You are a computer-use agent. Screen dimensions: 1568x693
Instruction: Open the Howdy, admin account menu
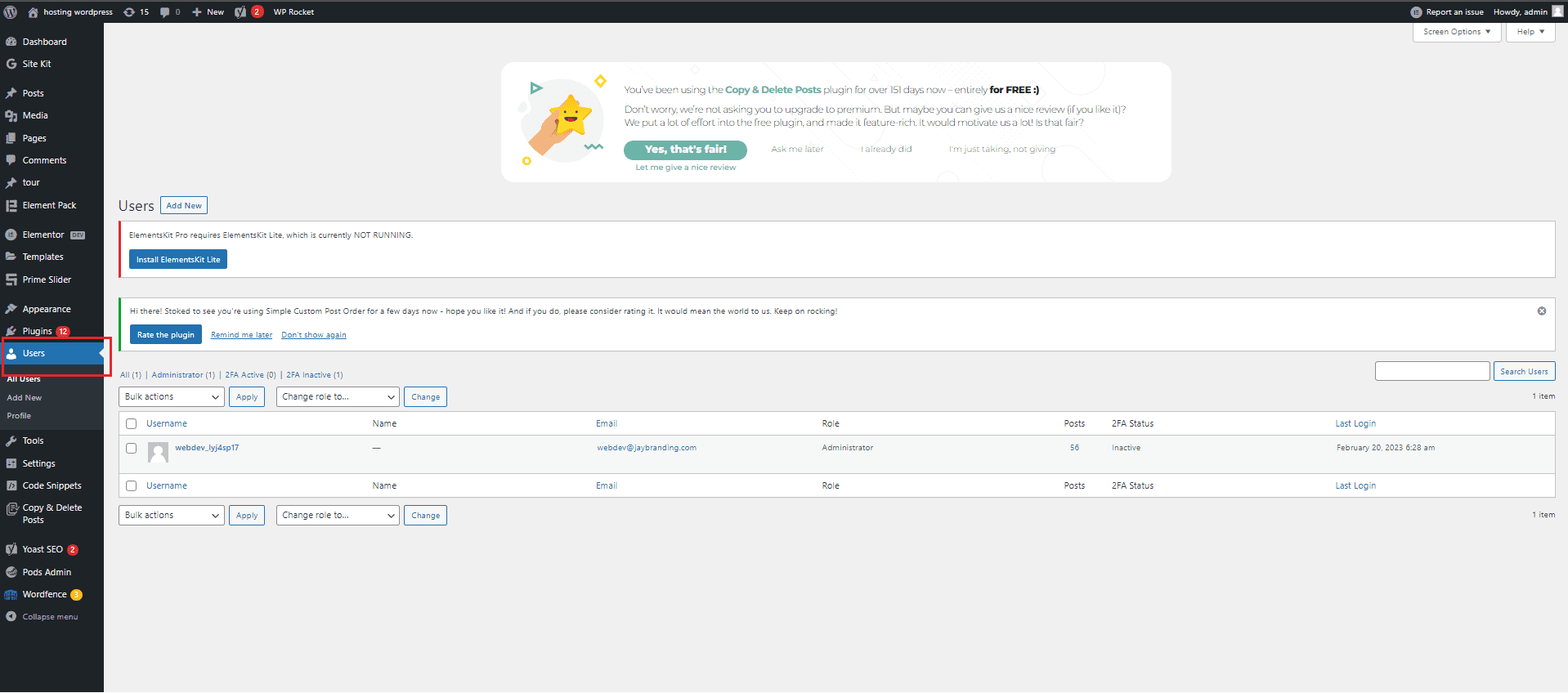click(1527, 11)
